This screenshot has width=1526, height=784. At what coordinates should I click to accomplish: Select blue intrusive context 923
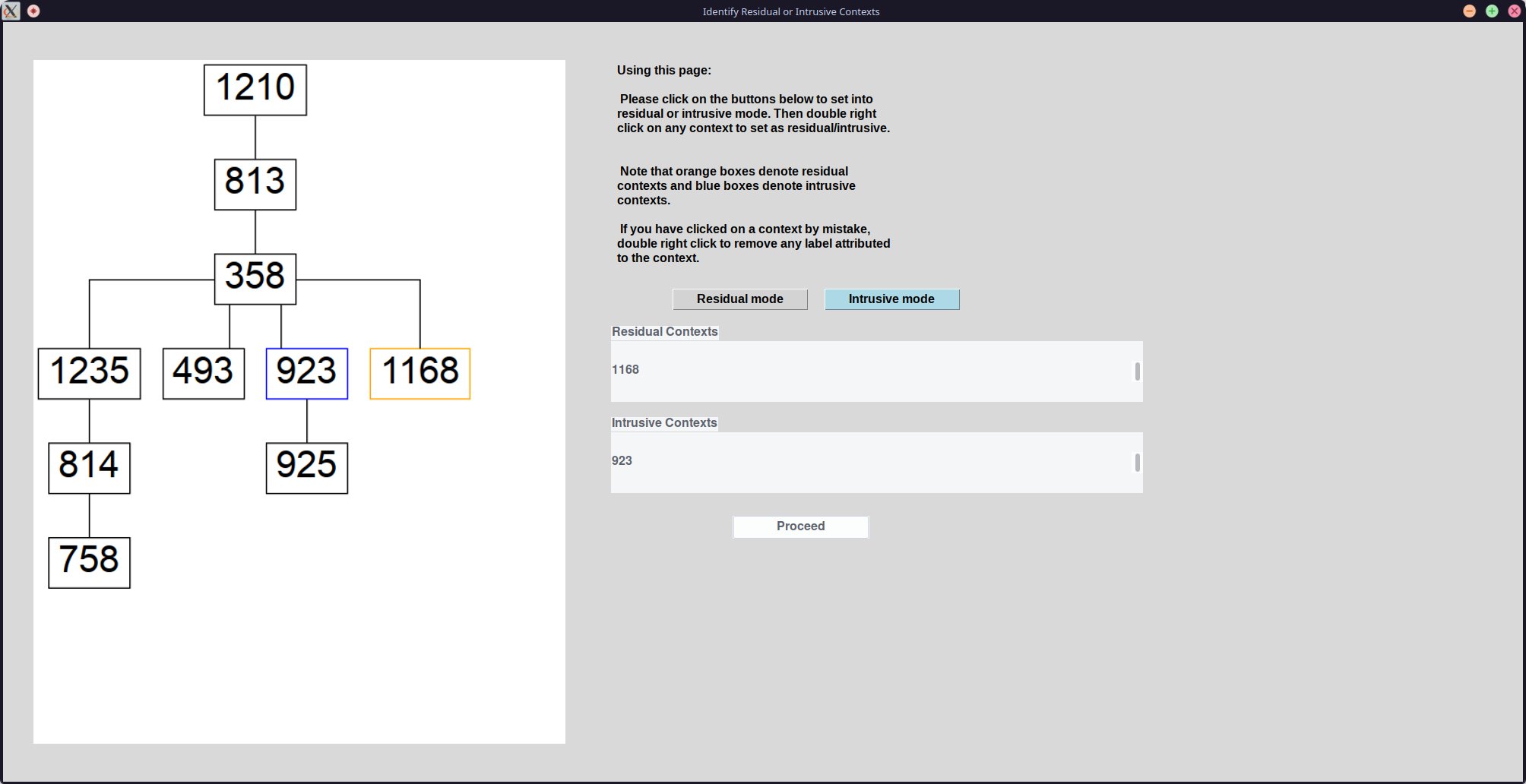[307, 373]
